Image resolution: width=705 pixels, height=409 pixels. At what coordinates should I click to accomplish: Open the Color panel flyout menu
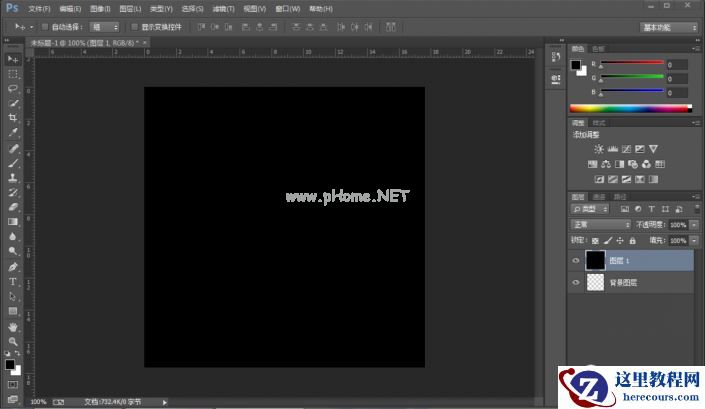tap(696, 49)
